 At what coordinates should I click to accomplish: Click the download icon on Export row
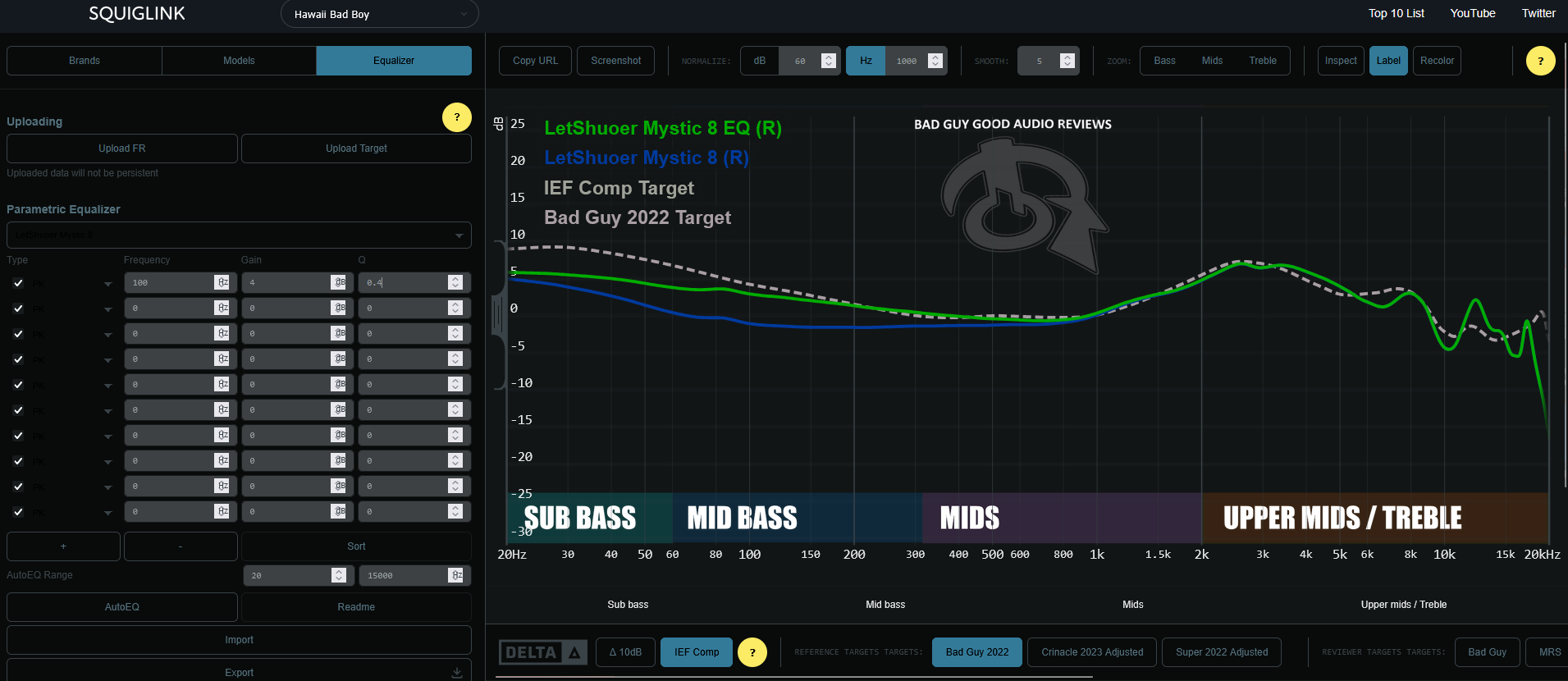click(457, 672)
